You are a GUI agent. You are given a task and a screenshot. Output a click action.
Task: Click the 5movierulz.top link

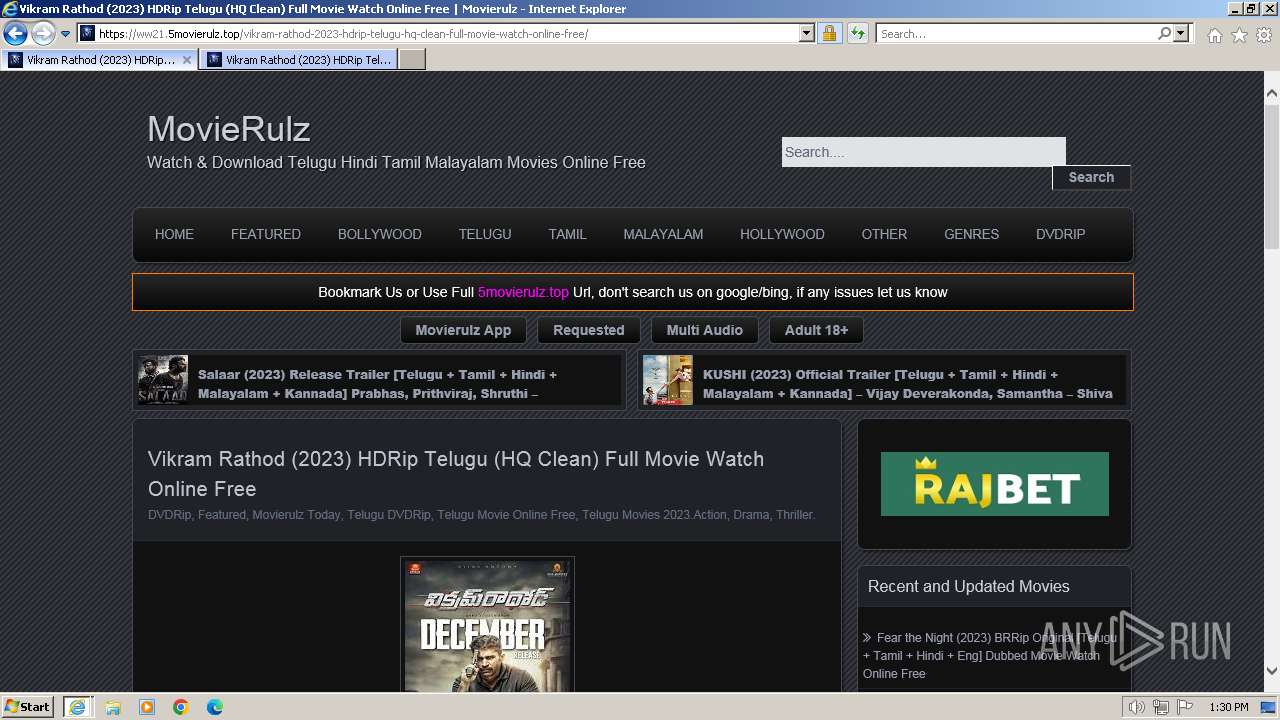tap(523, 292)
